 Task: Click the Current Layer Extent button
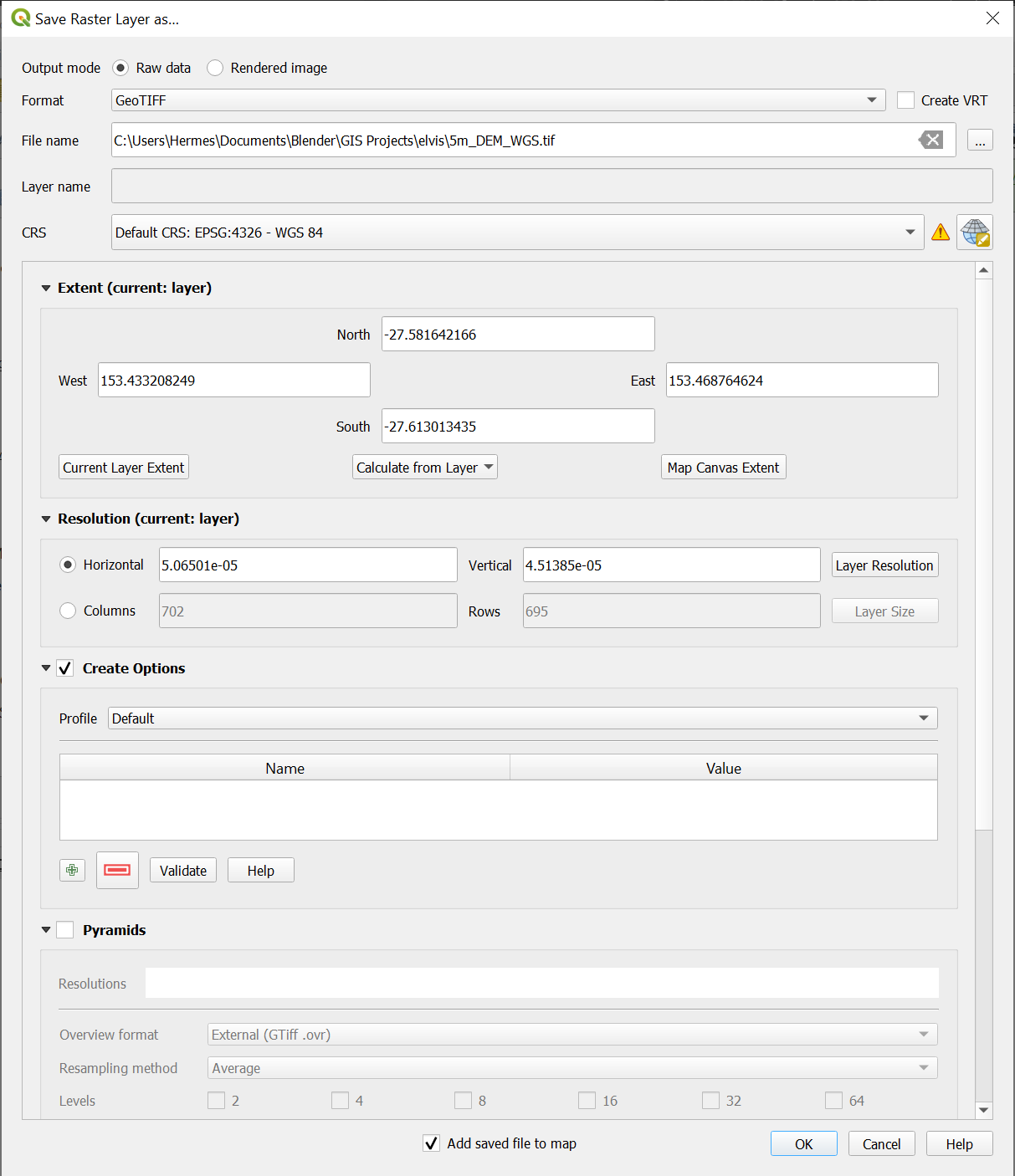click(123, 467)
